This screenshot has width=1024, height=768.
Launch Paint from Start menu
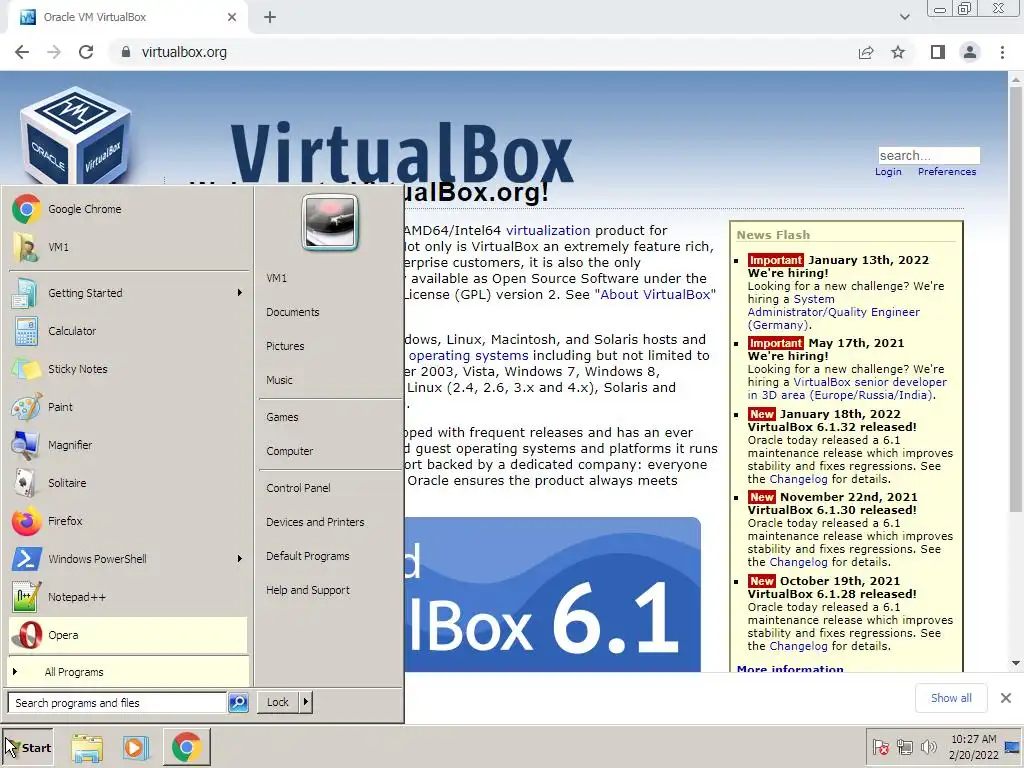pos(128,407)
